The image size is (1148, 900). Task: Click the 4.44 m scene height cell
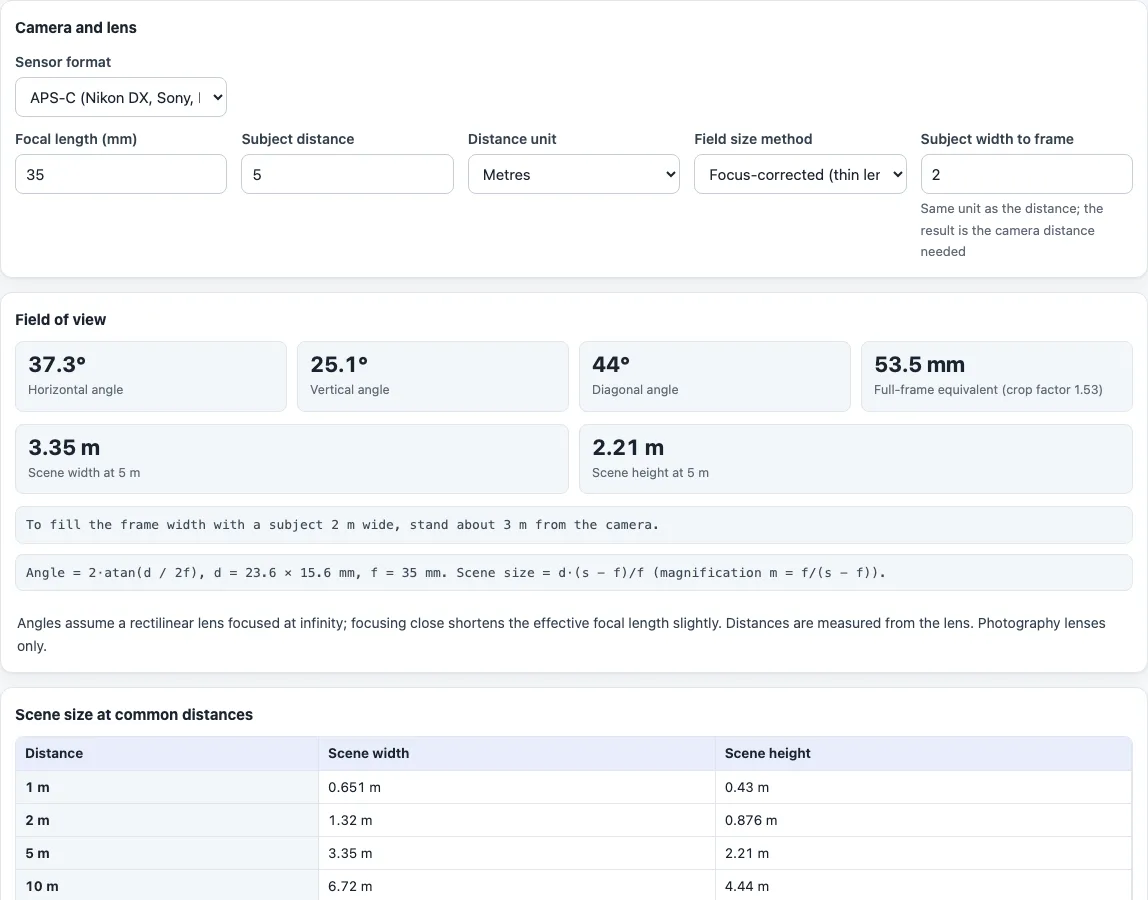point(923,885)
